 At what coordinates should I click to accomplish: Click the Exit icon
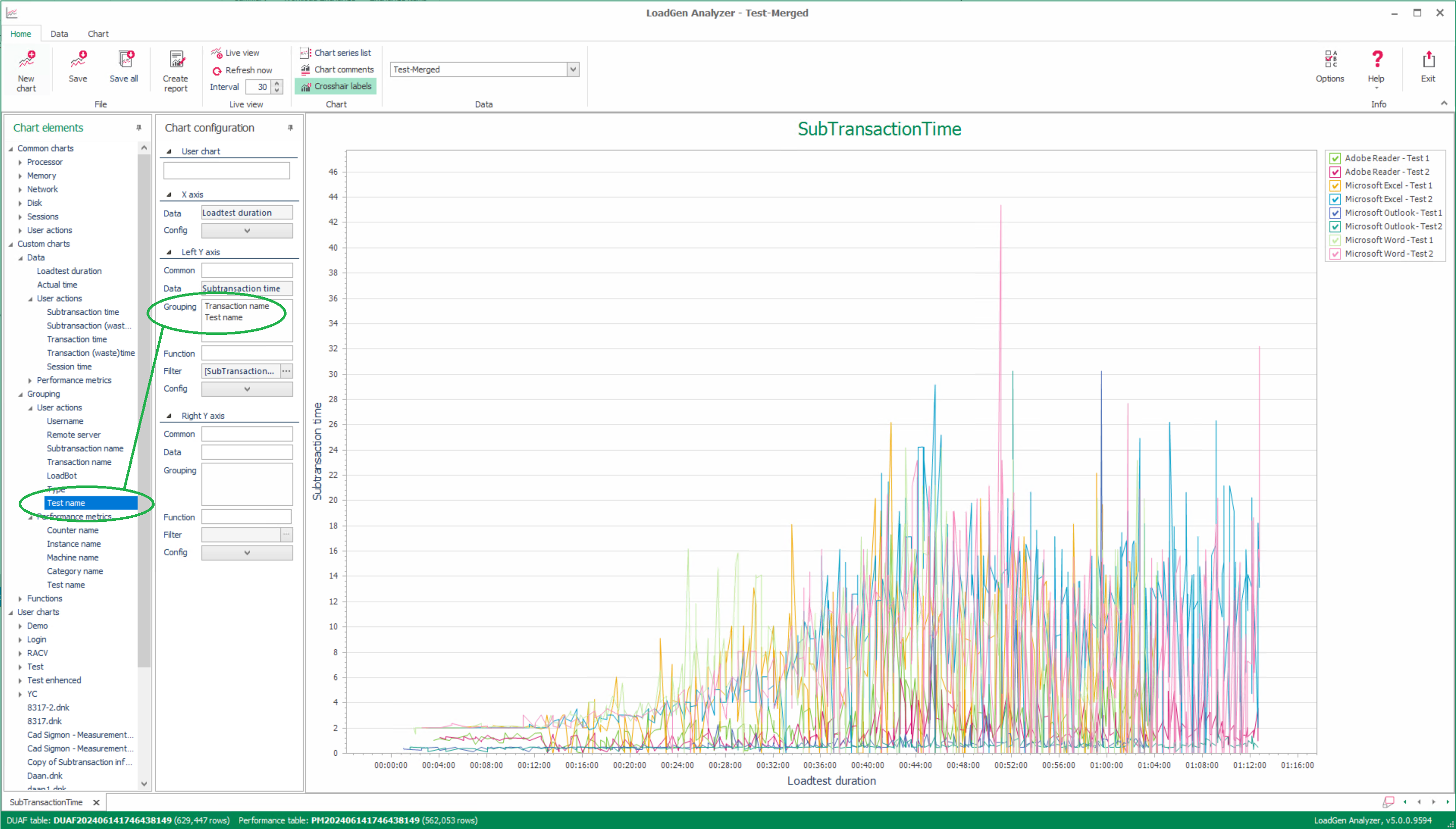point(1429,59)
